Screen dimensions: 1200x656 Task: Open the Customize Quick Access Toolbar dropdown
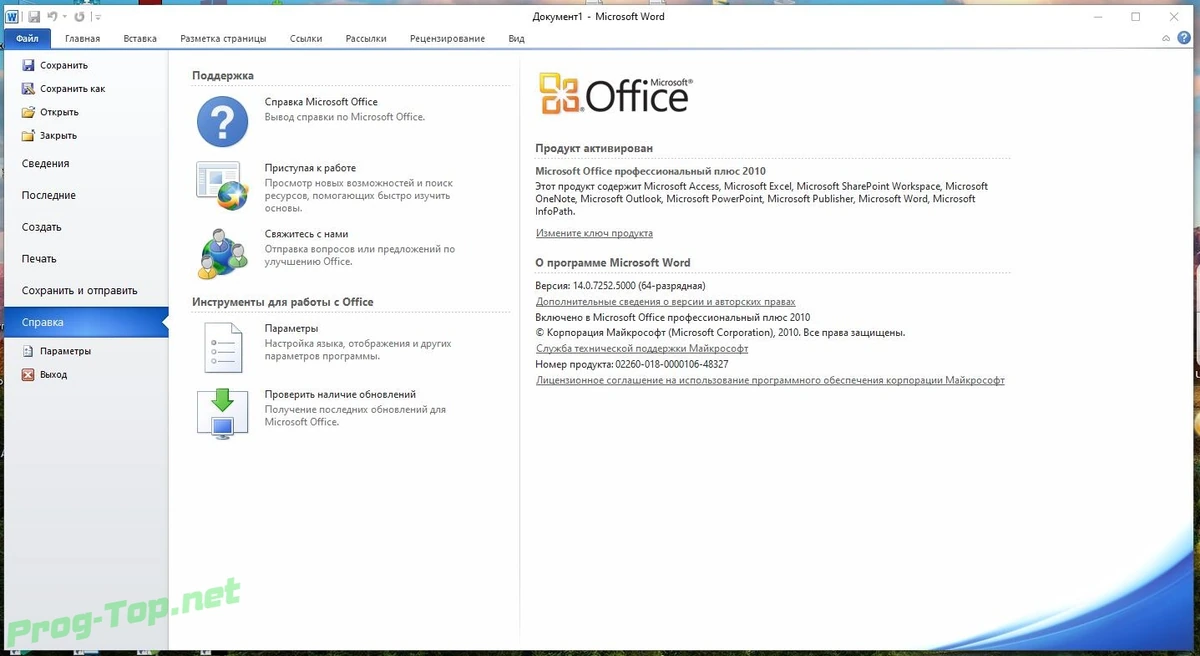[97, 18]
